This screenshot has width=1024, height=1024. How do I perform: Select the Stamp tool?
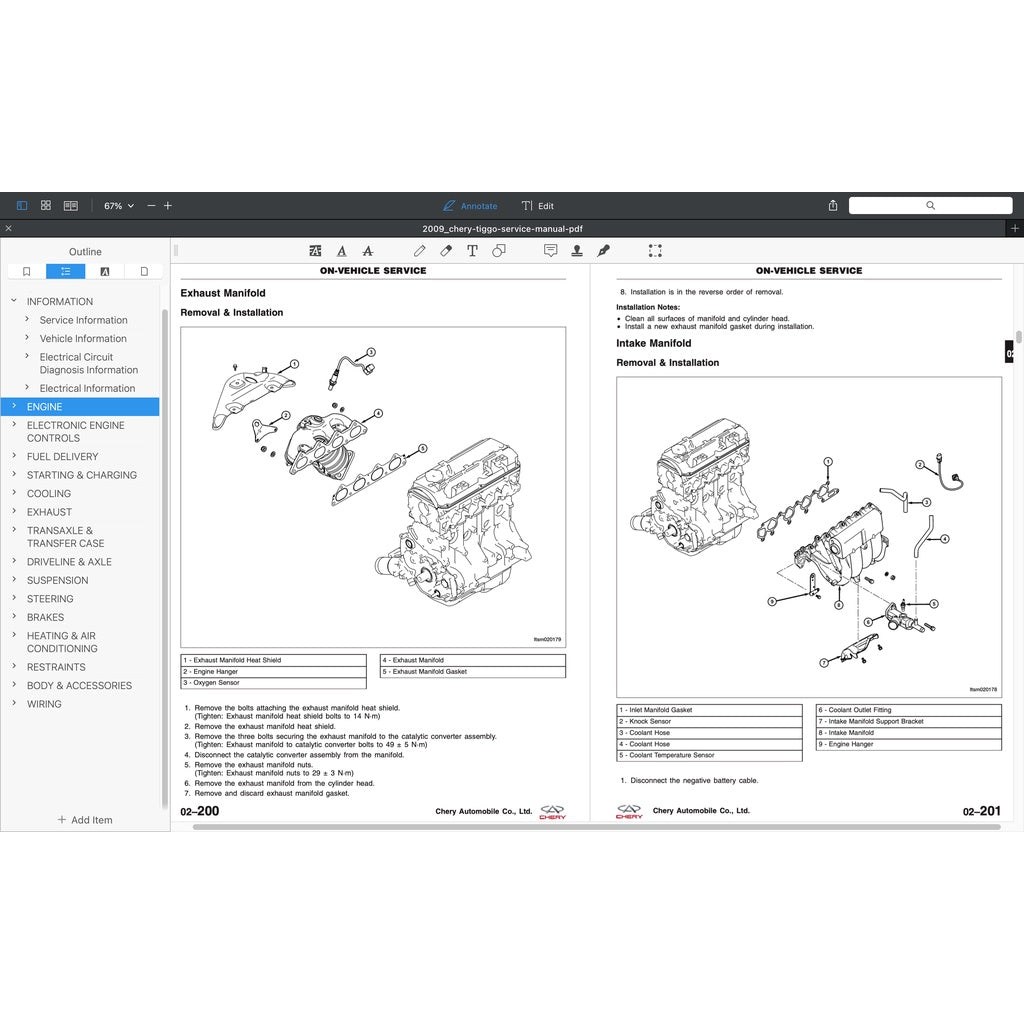point(578,251)
